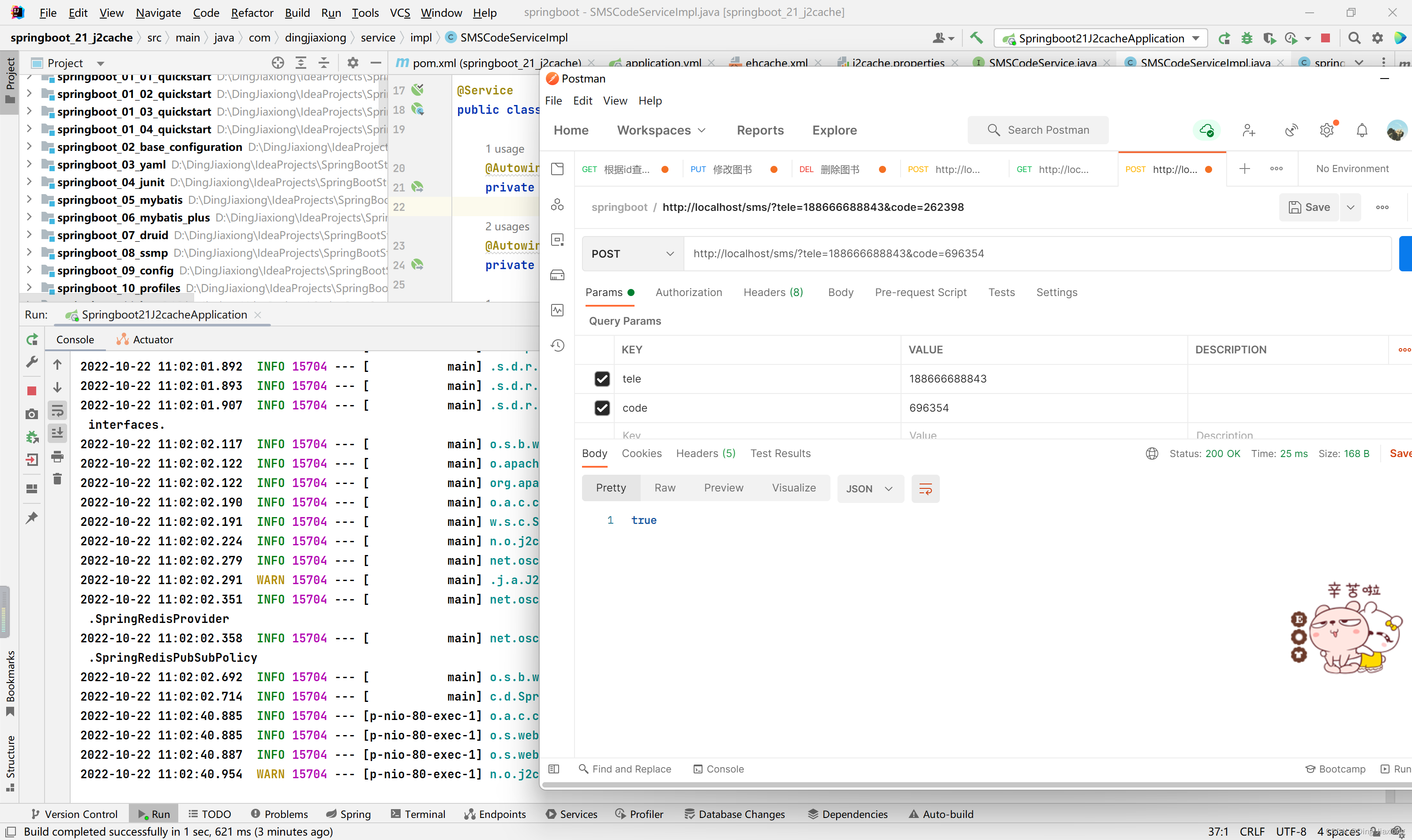Image resolution: width=1412 pixels, height=840 pixels.
Task: Click the Search Postman field
Action: [1038, 130]
